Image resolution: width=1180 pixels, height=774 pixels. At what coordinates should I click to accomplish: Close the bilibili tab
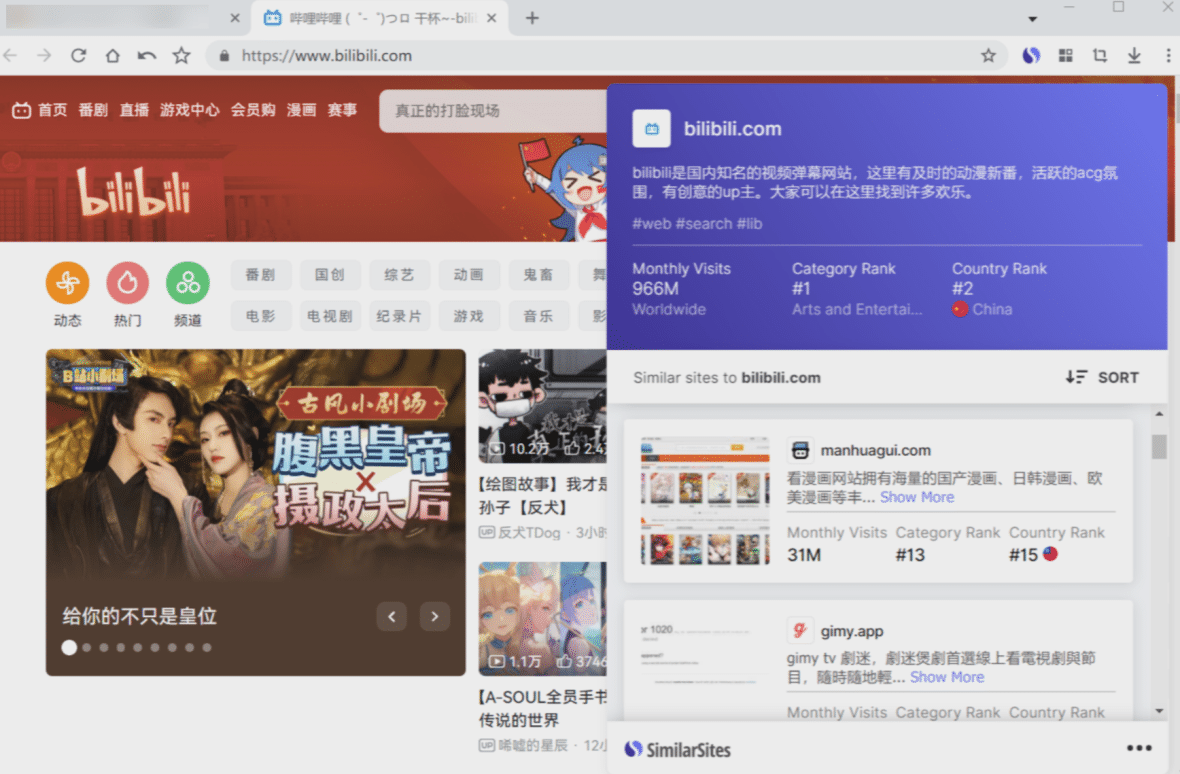pos(491,18)
